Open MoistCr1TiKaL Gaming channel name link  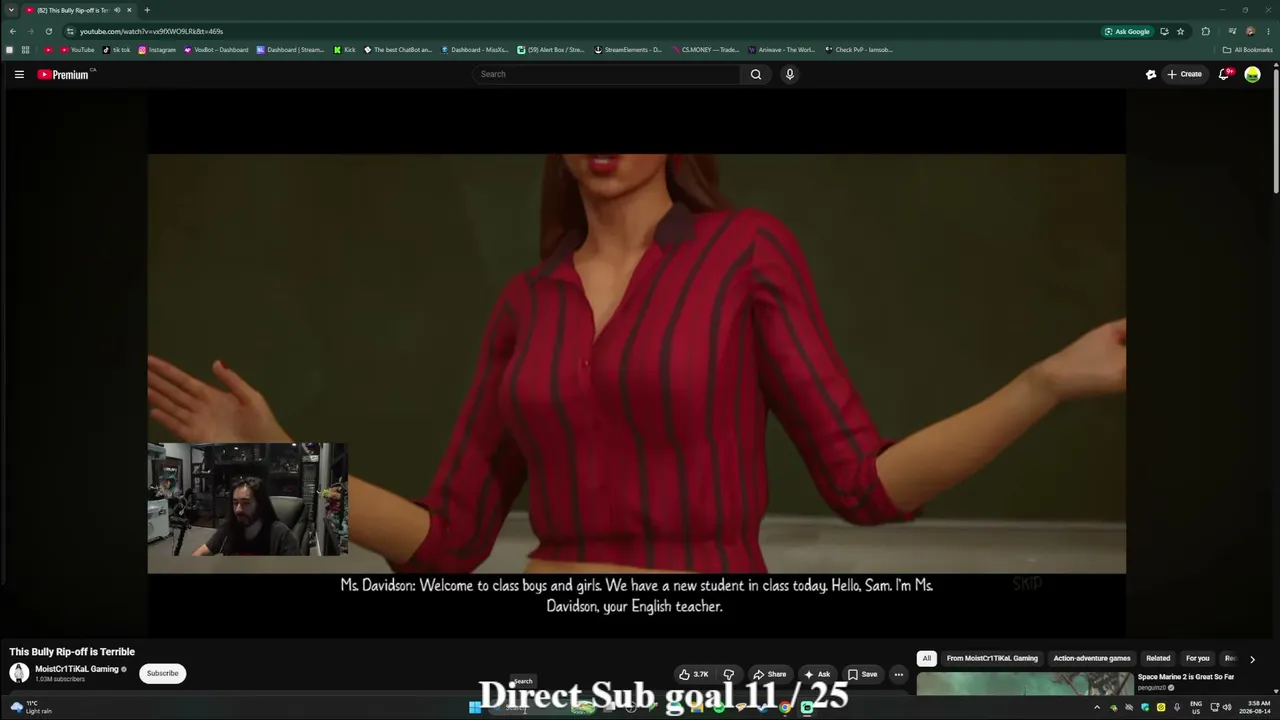(x=77, y=669)
